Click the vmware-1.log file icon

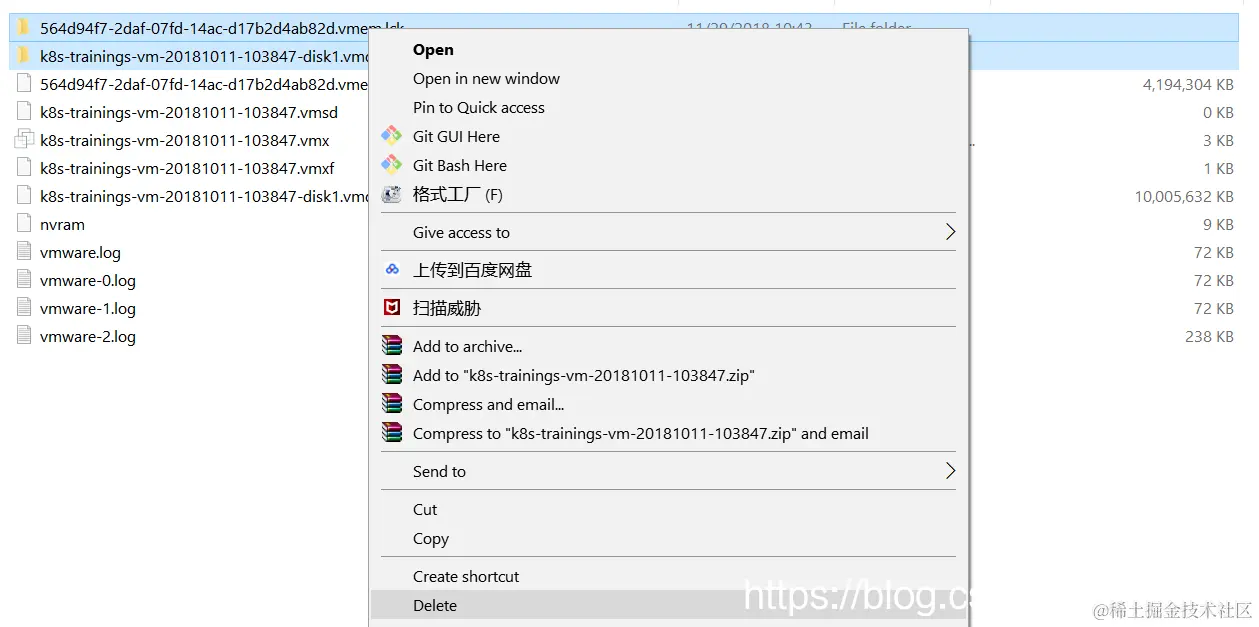[x=24, y=308]
